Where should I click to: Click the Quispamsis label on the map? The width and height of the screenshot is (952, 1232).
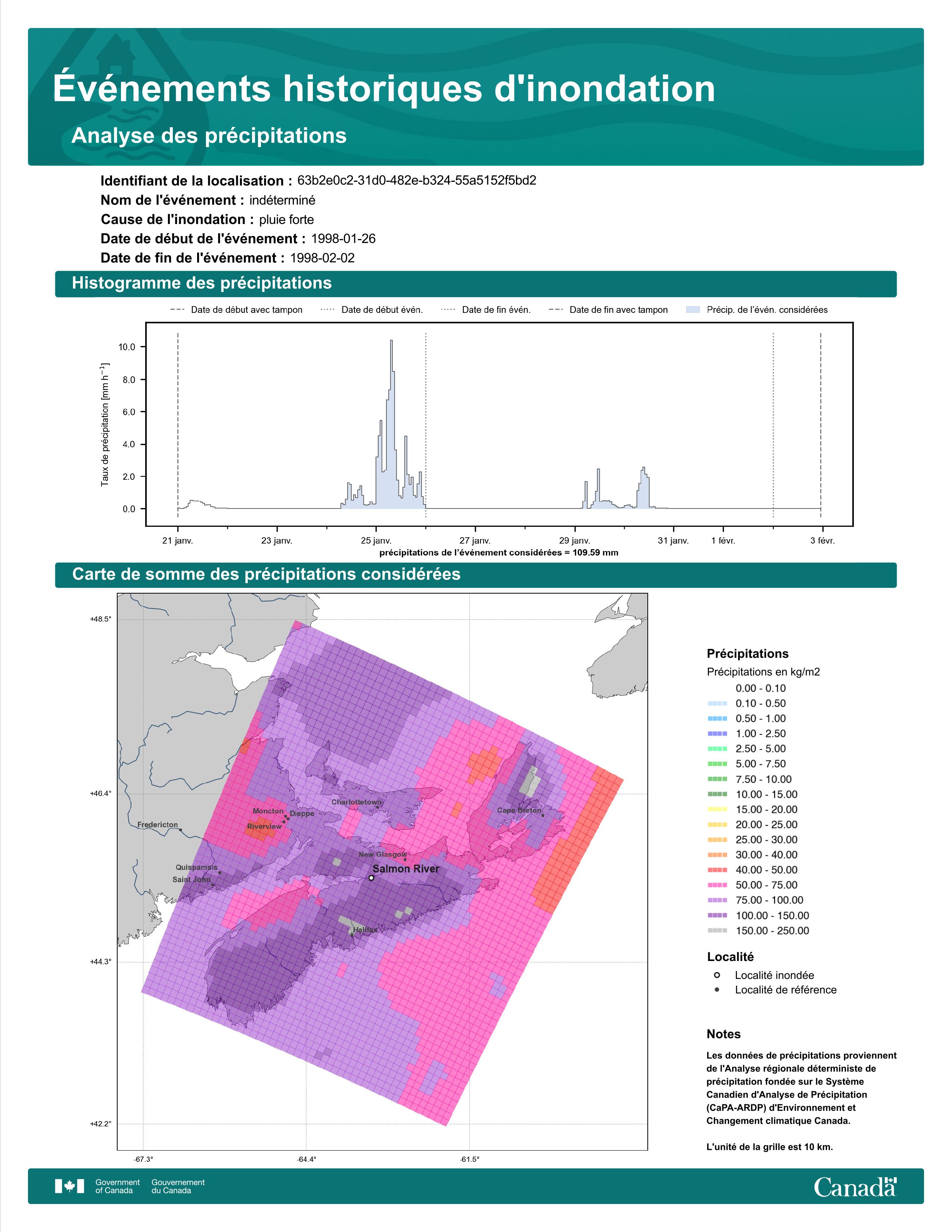pos(196,867)
